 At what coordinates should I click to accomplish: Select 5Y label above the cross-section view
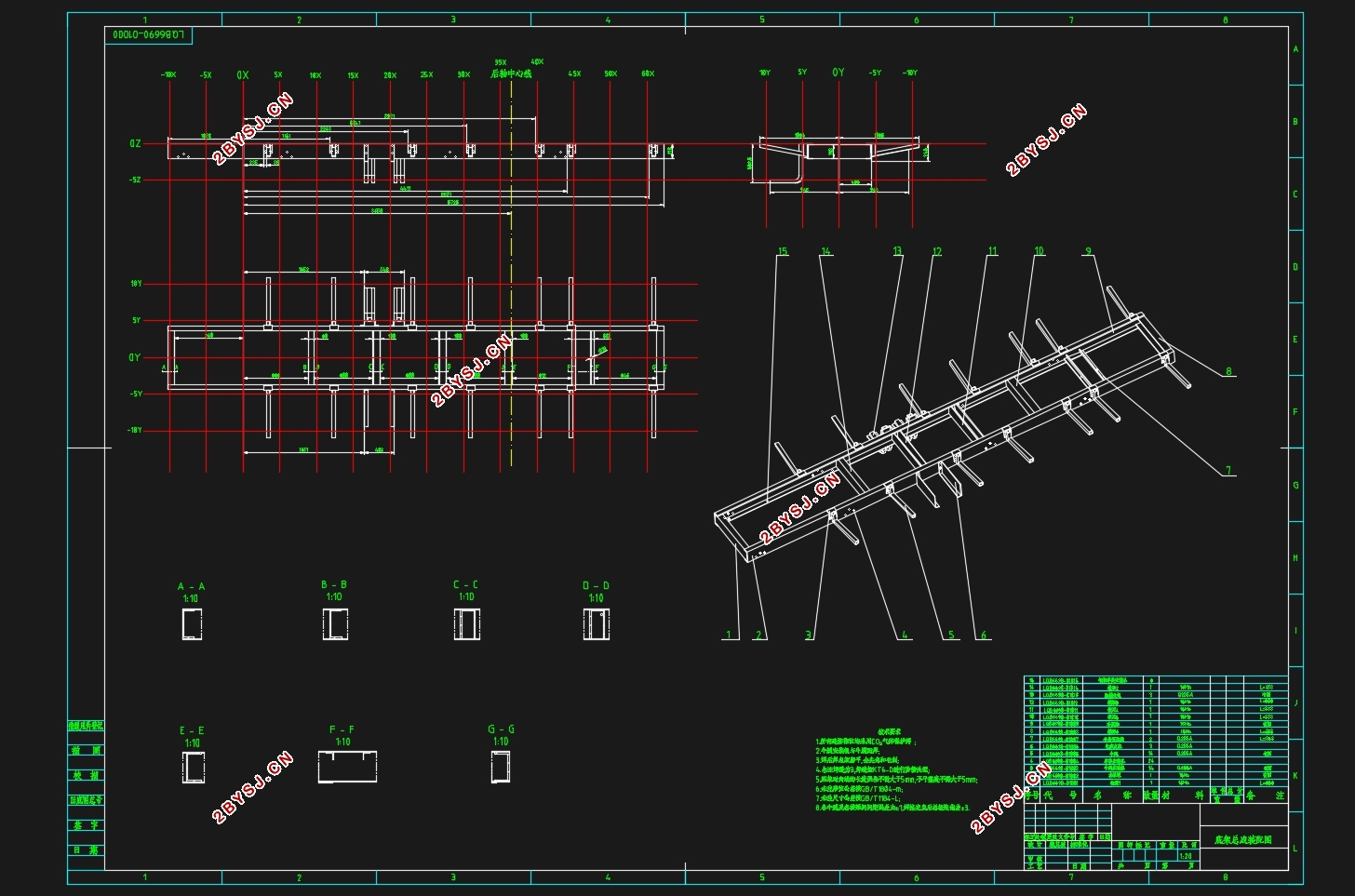coord(802,72)
